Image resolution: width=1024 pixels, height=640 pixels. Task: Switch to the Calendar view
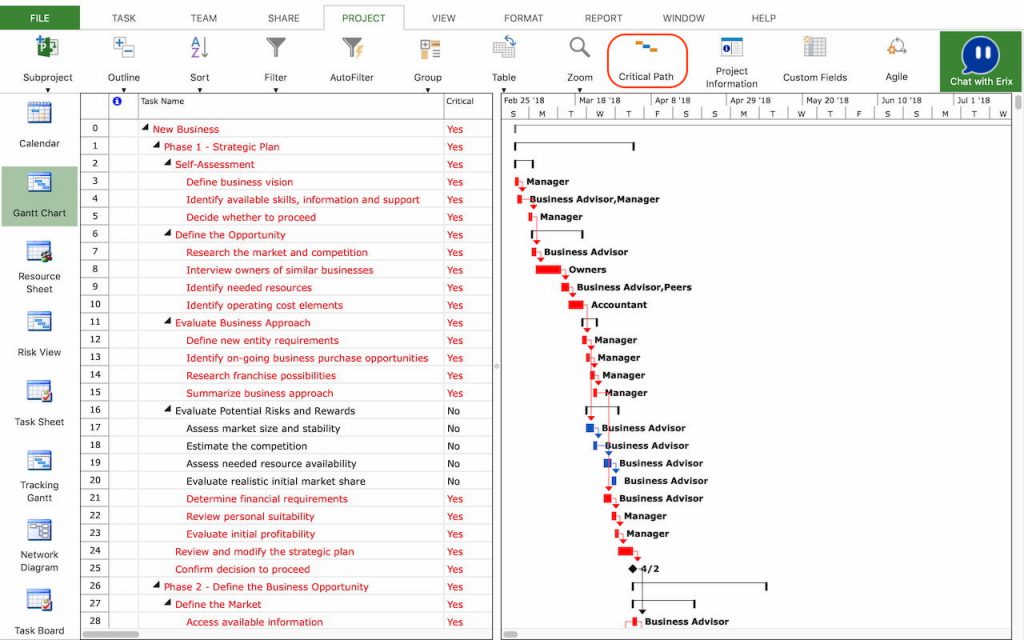[38, 125]
